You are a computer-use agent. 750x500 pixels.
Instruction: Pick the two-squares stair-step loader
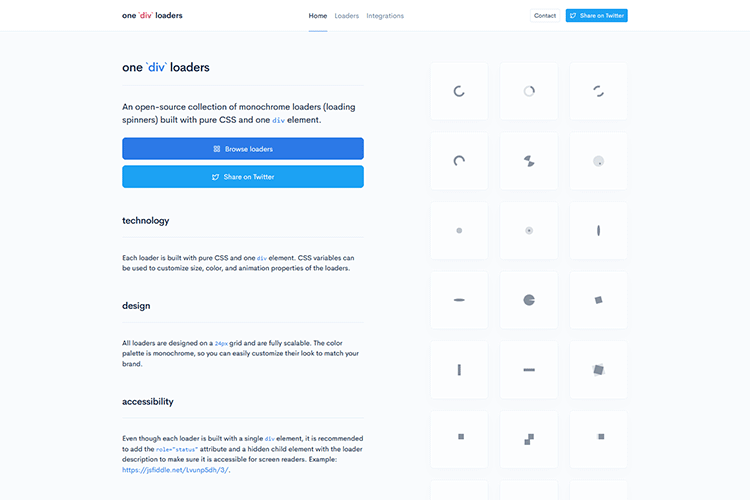tap(528, 439)
